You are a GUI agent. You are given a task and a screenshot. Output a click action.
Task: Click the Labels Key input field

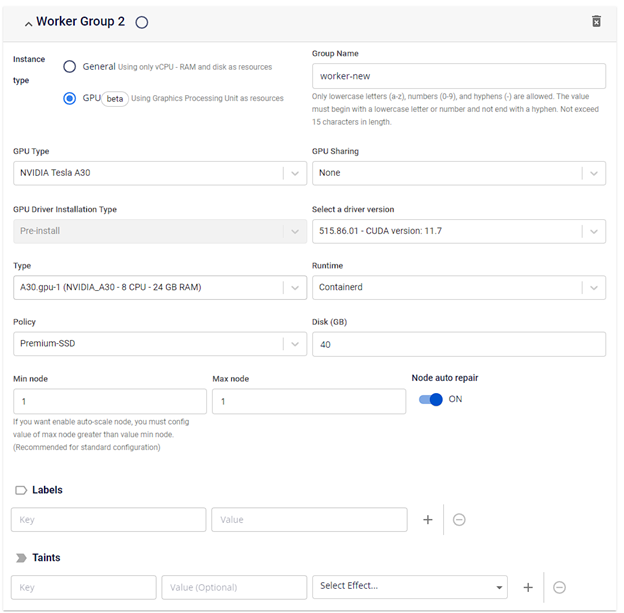pyautogui.click(x=109, y=520)
